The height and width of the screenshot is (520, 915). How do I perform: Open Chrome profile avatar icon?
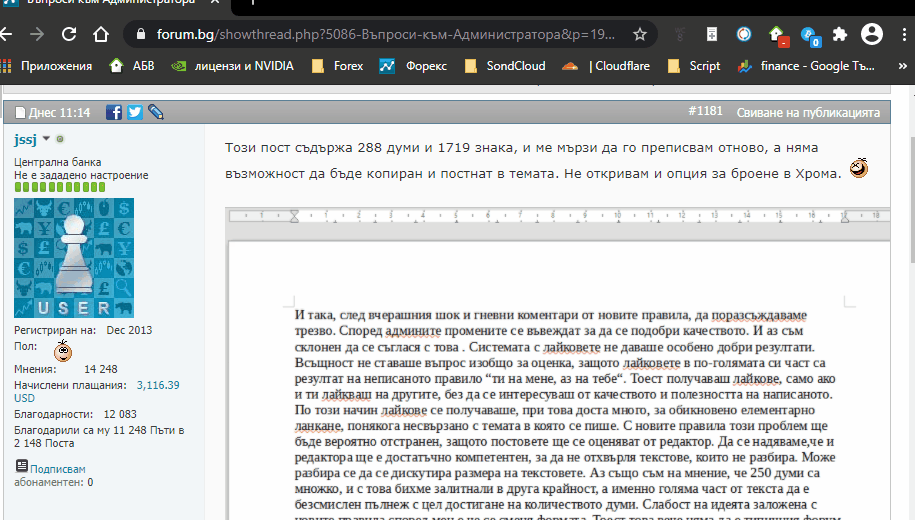click(871, 34)
